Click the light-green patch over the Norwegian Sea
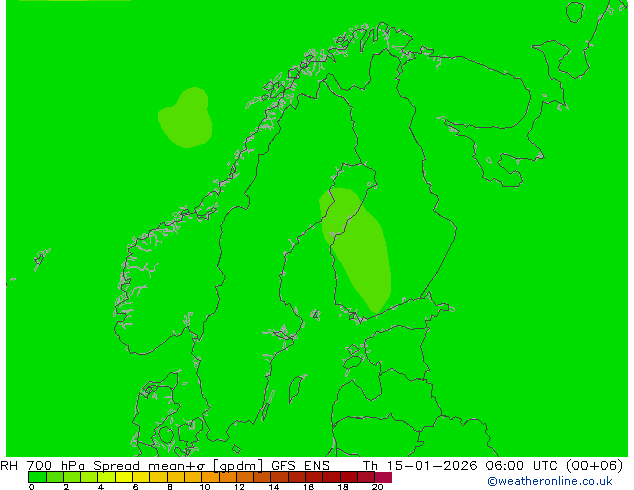This screenshot has width=634, height=490. point(186,118)
